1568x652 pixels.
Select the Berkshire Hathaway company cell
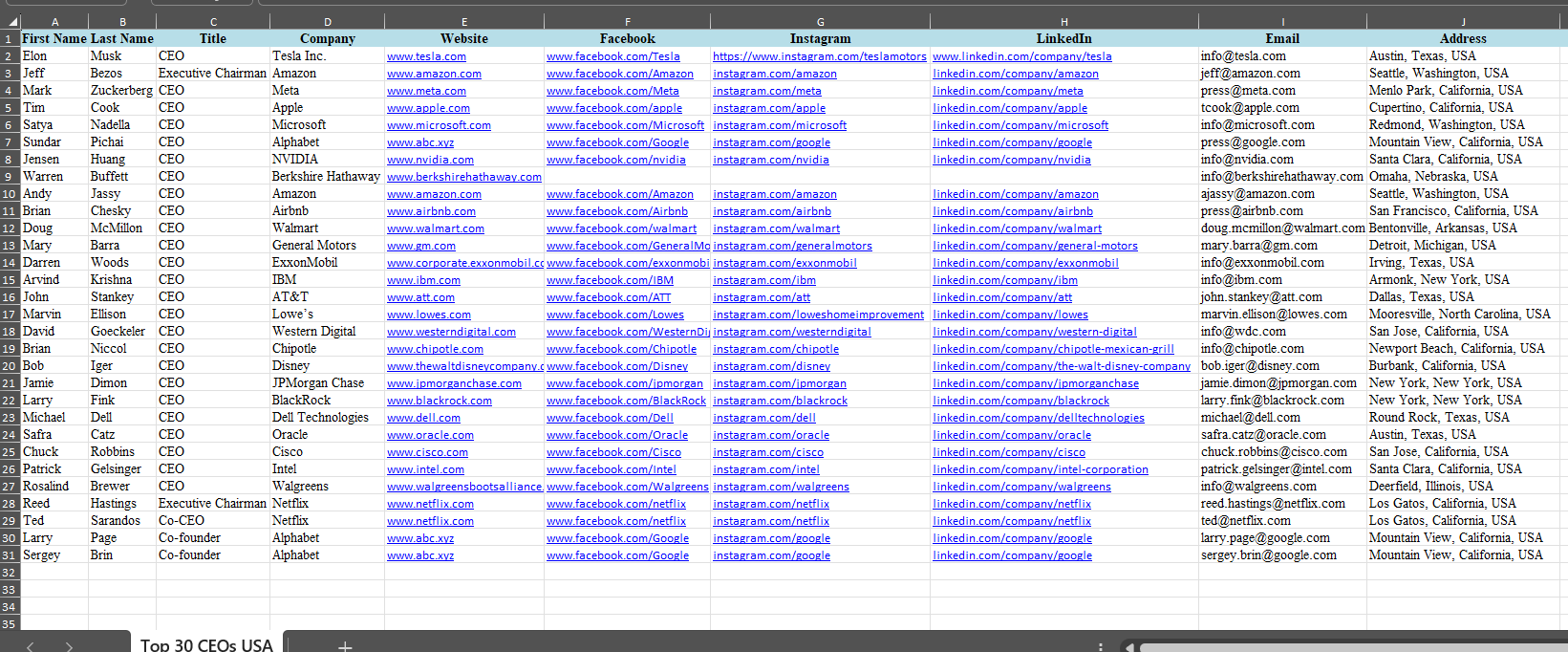pos(328,176)
